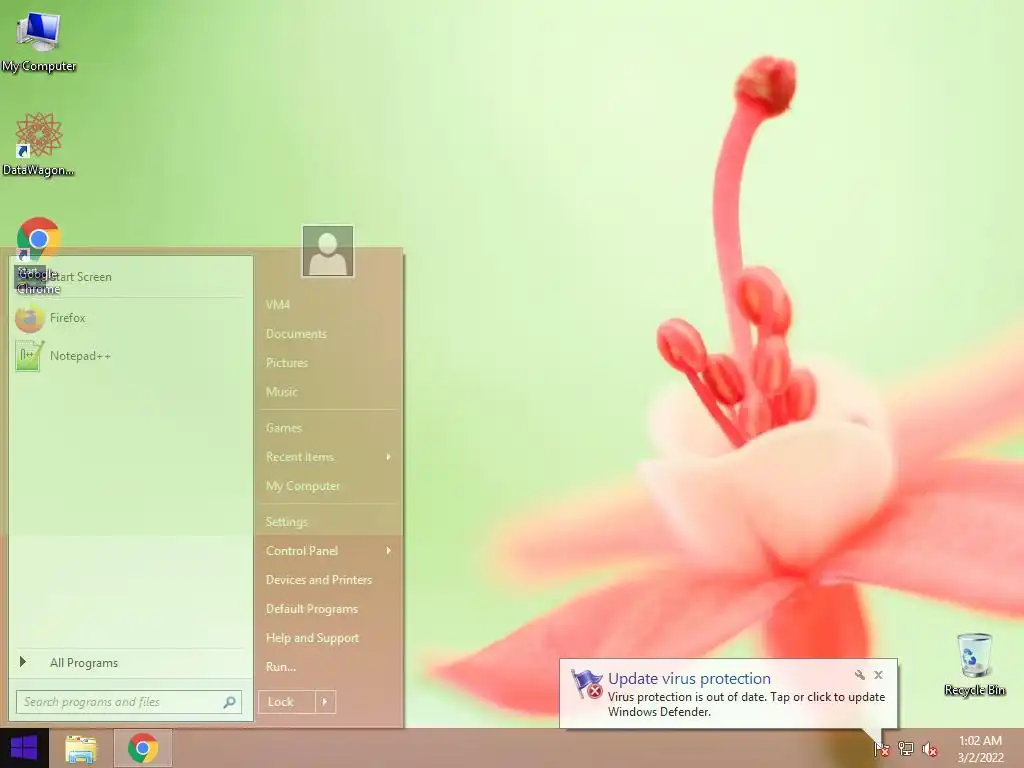Image resolution: width=1024 pixels, height=768 pixels.
Task: Close the Update virus protection notification
Action: click(x=878, y=675)
